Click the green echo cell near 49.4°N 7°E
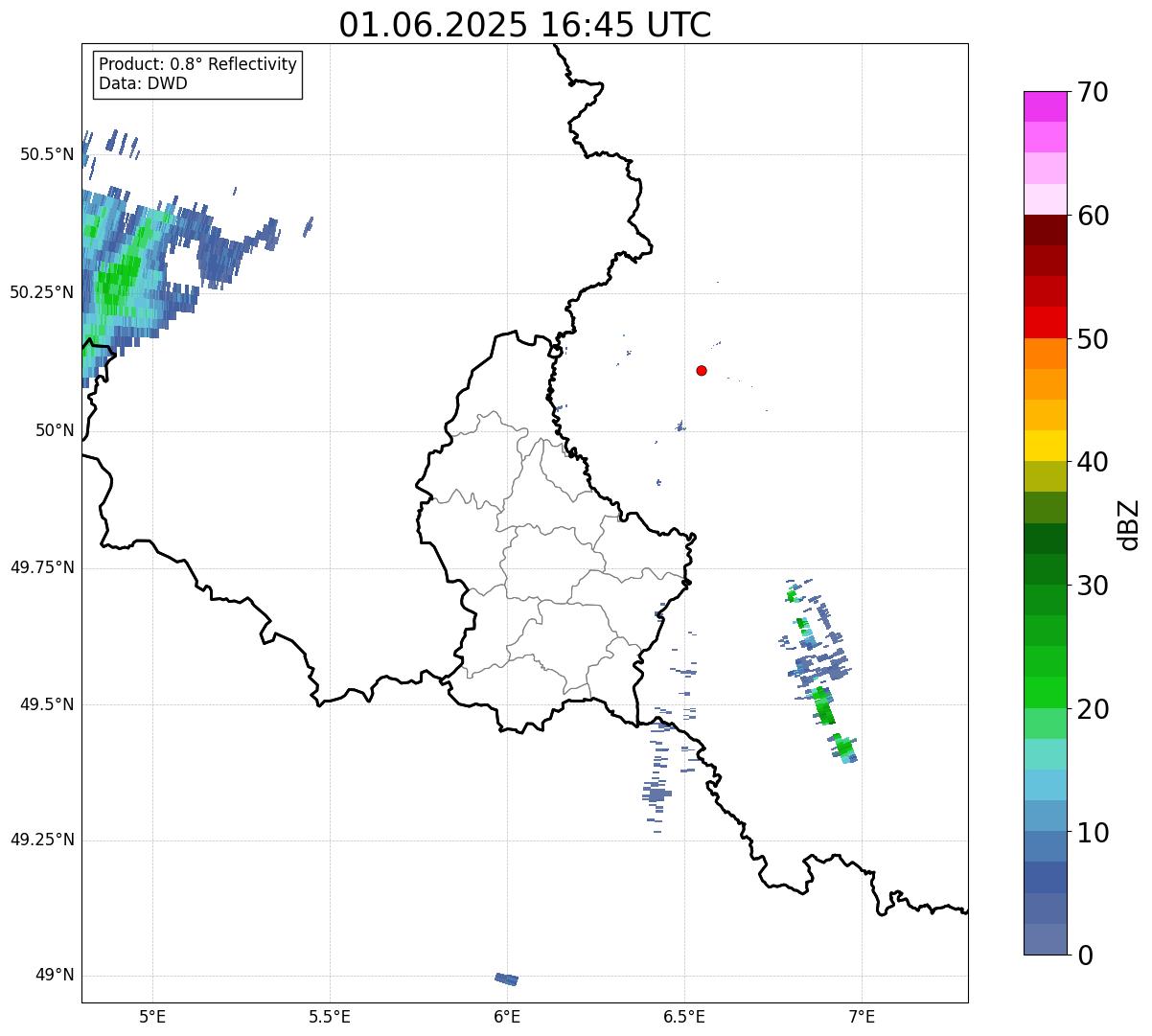The image size is (1152, 1036). pos(844,747)
